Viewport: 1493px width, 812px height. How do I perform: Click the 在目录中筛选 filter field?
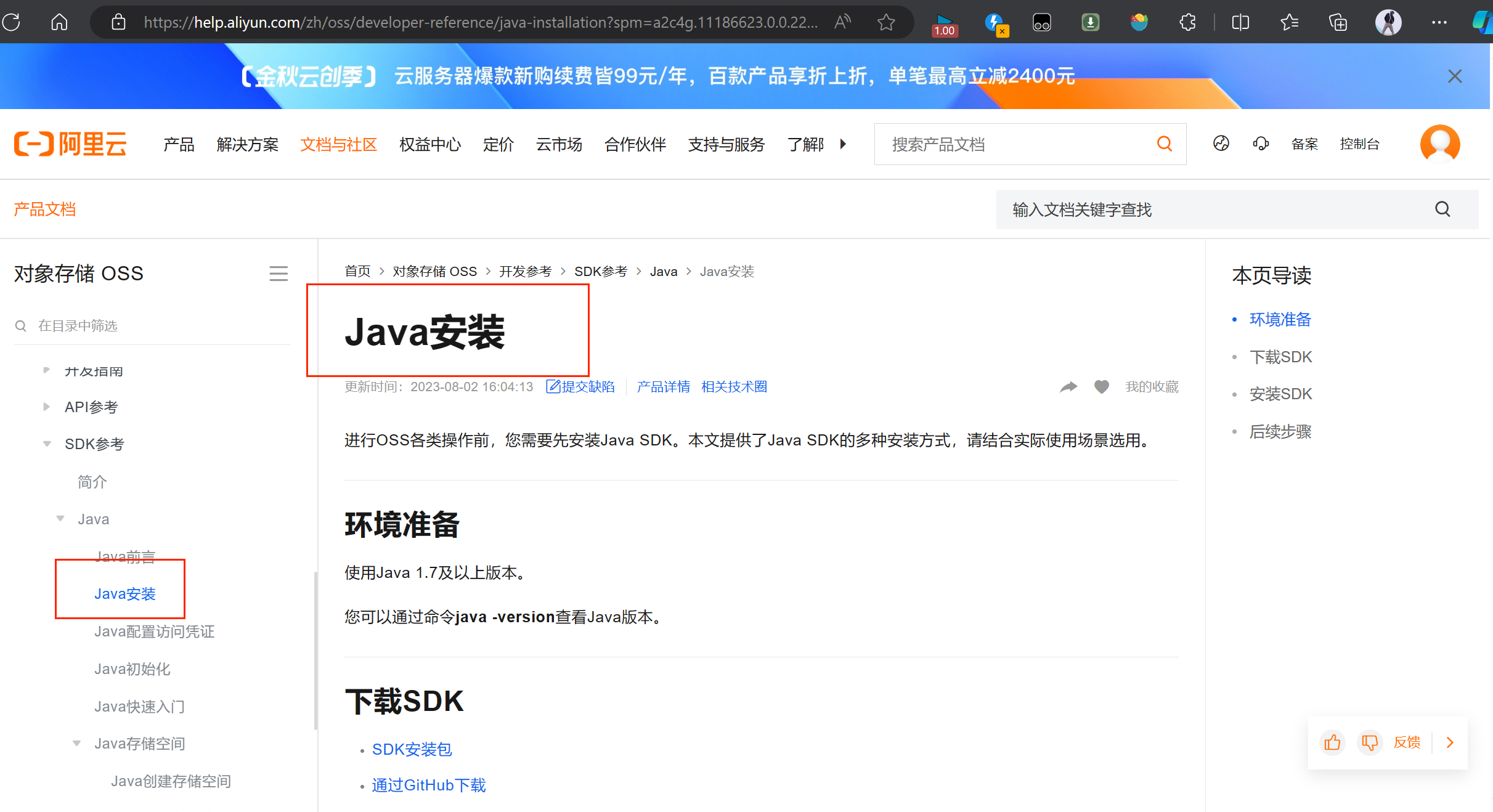(x=152, y=326)
